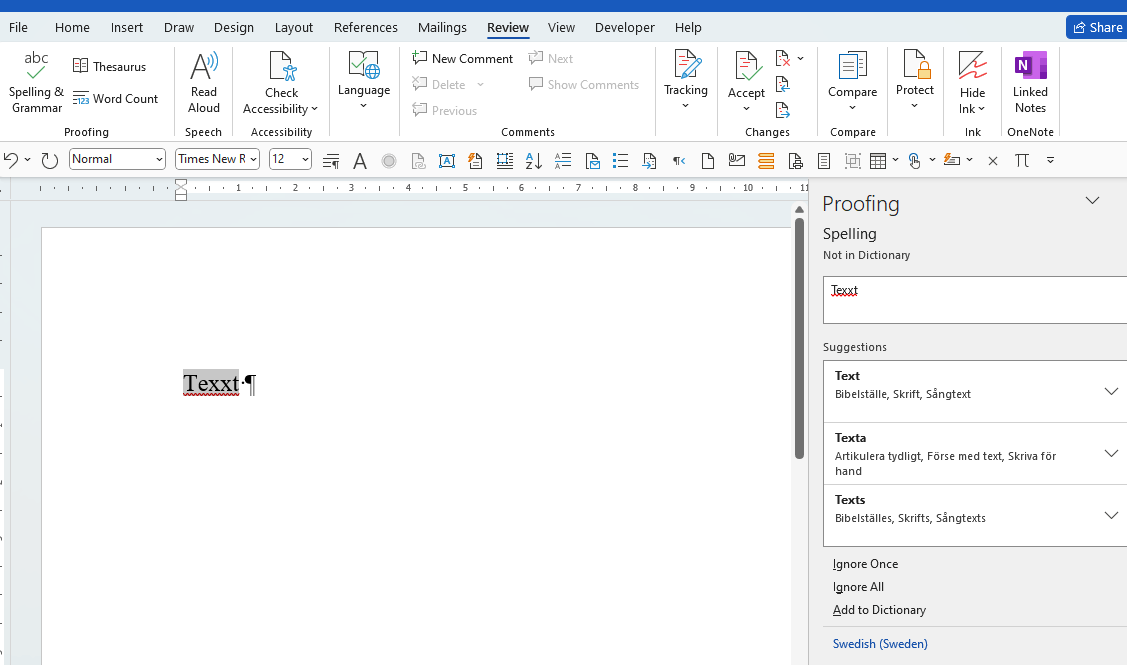Click the text box icon in toolbar
The image size is (1127, 665).
446,160
